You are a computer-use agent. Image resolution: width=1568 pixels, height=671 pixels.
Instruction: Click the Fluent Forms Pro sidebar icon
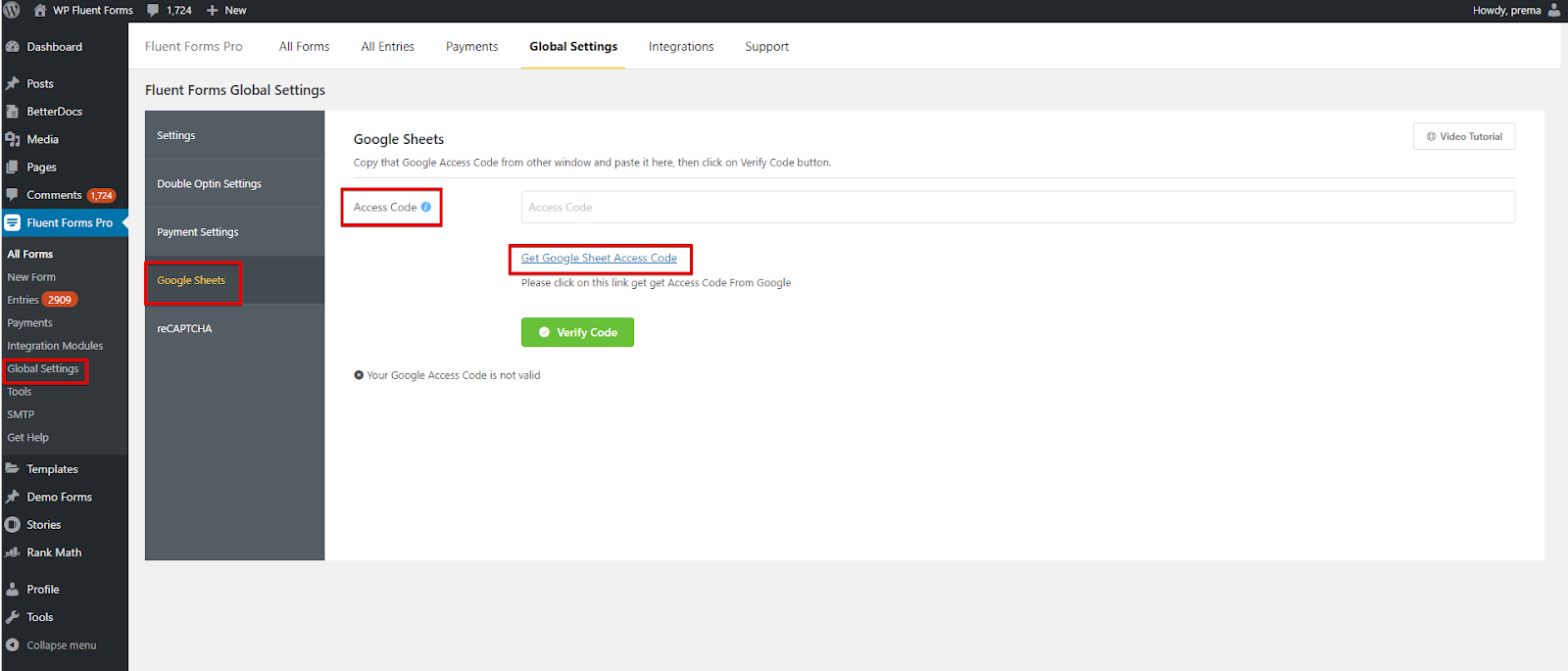(13, 222)
